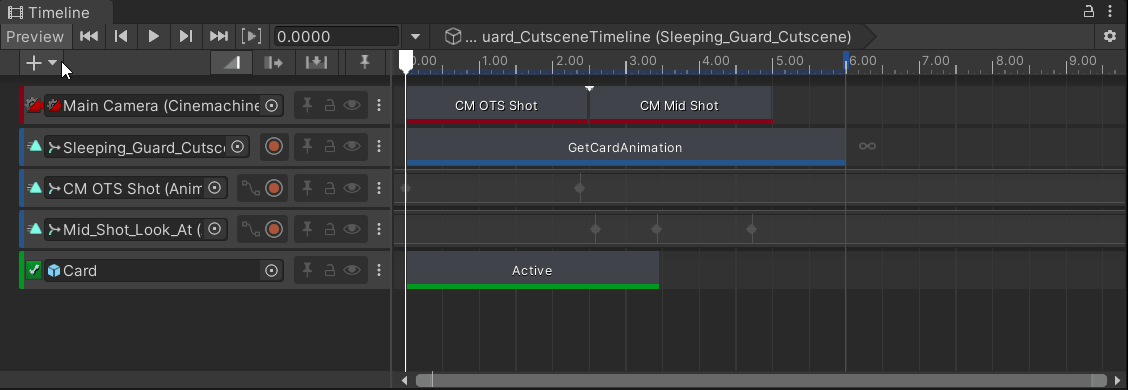Open the dropdown beside the time field
The width and height of the screenshot is (1128, 390).
(415, 36)
